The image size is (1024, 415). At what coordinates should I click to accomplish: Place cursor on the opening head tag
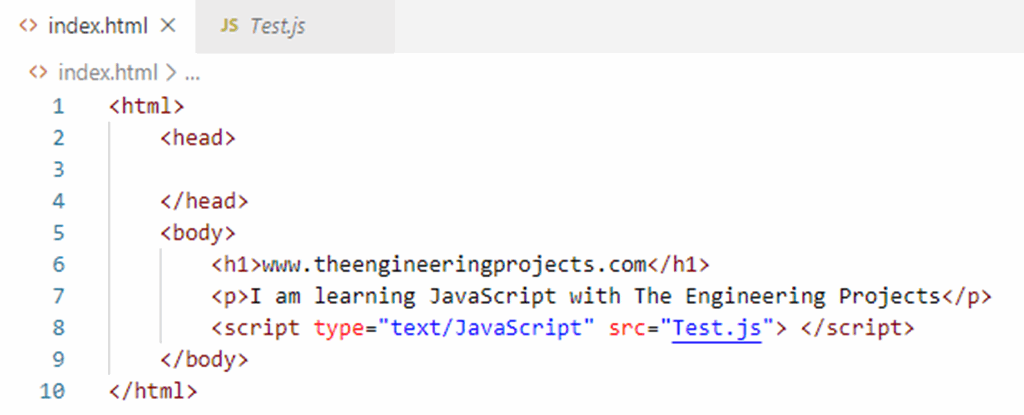click(198, 137)
